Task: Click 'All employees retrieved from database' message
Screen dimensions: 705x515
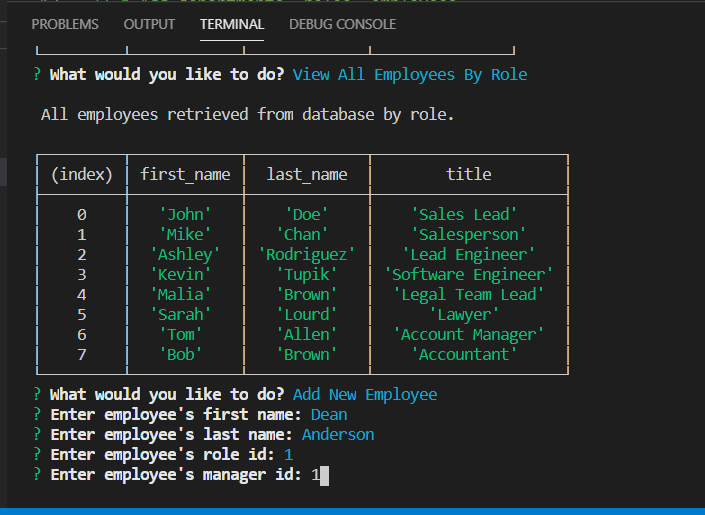Action: tap(248, 114)
